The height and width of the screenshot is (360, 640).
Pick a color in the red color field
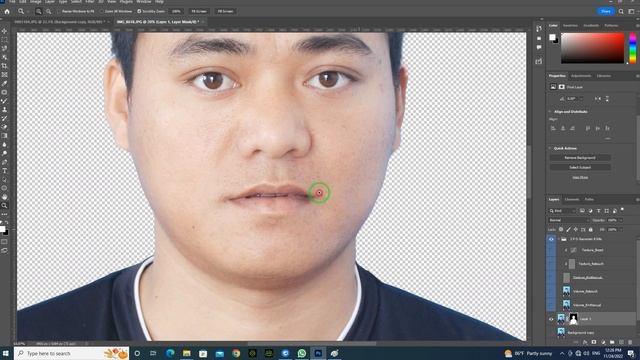click(593, 48)
